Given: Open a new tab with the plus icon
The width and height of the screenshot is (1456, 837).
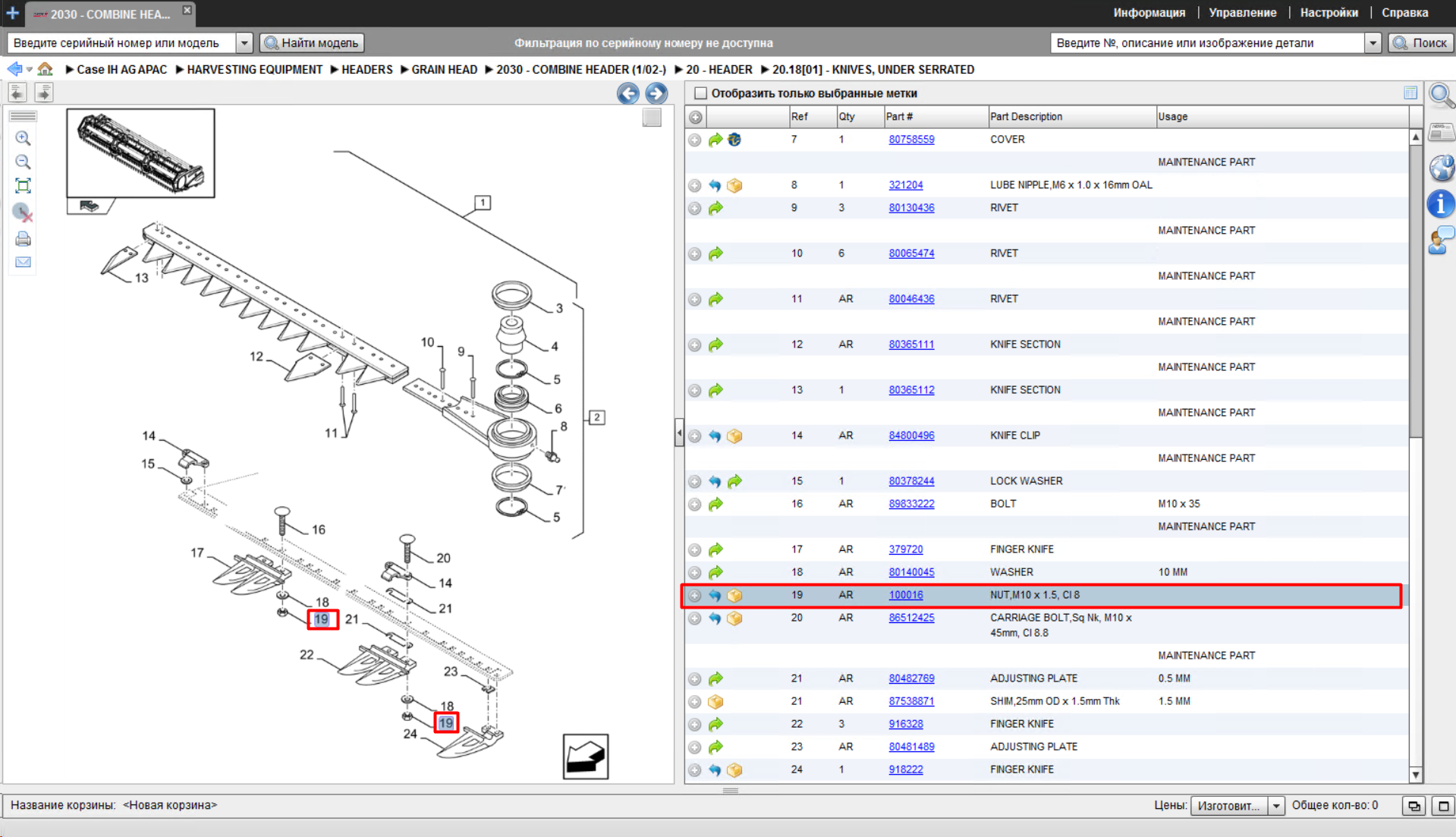Looking at the screenshot, I should pyautogui.click(x=13, y=13).
